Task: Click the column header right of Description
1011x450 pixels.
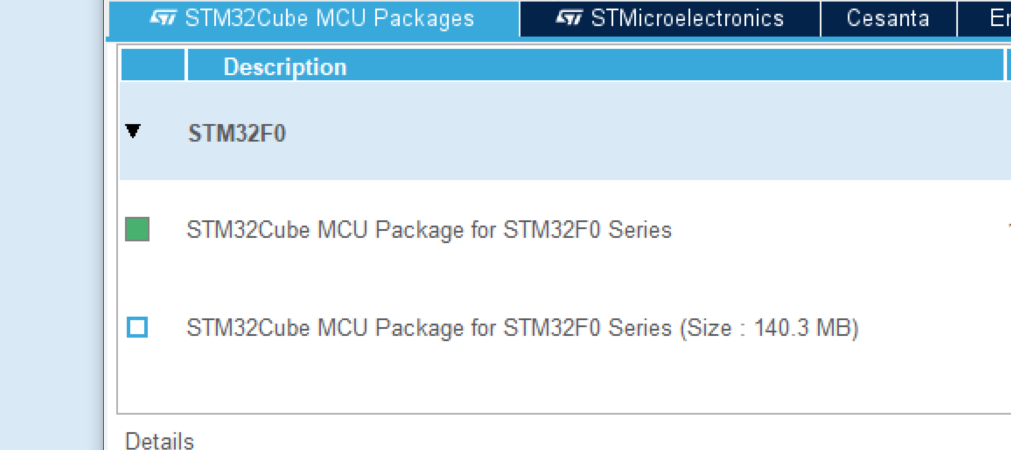Action: coord(1008,65)
